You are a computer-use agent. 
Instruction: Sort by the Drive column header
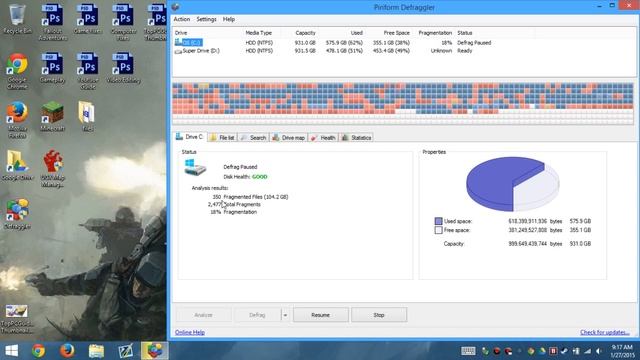pos(181,33)
